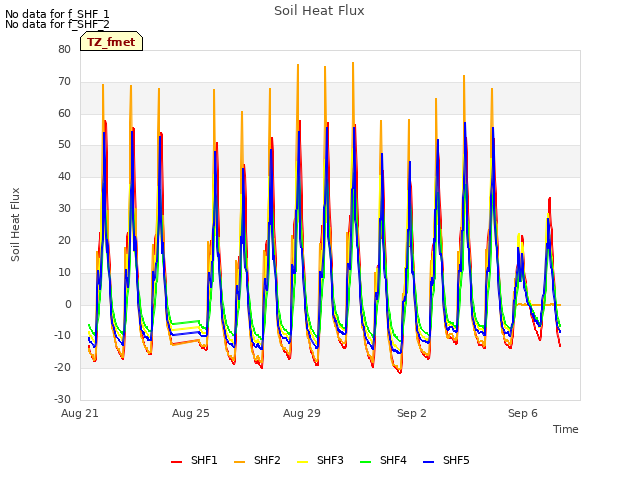This screenshot has height=480, width=640.
Task: Click the vertical Soil Heat Flux axis title
Action: (16, 224)
